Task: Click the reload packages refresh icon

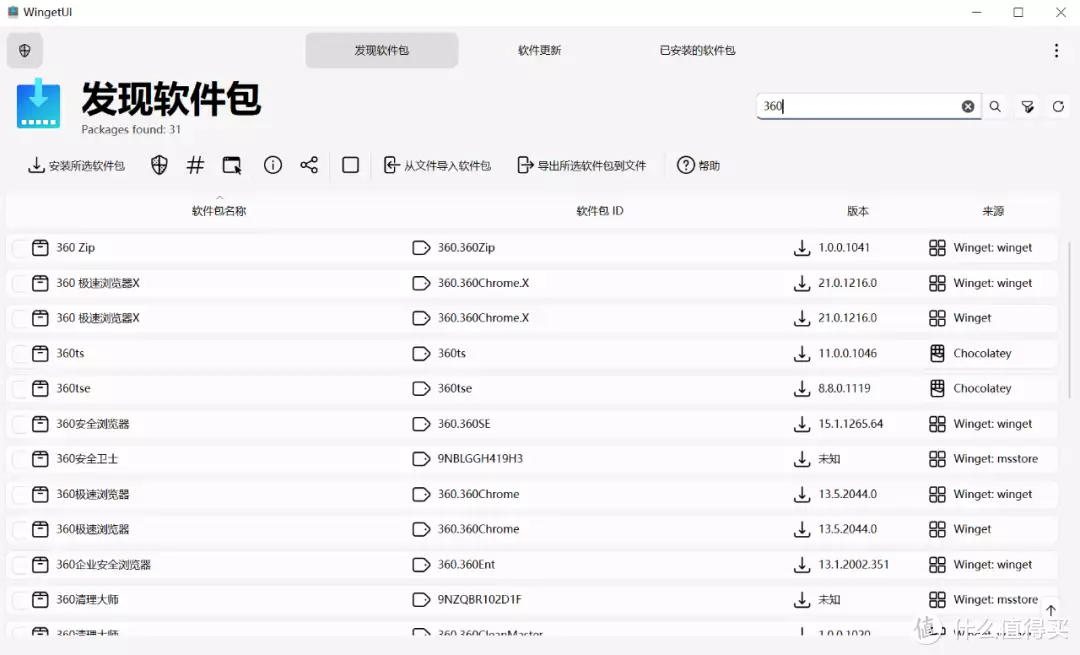Action: point(1058,107)
